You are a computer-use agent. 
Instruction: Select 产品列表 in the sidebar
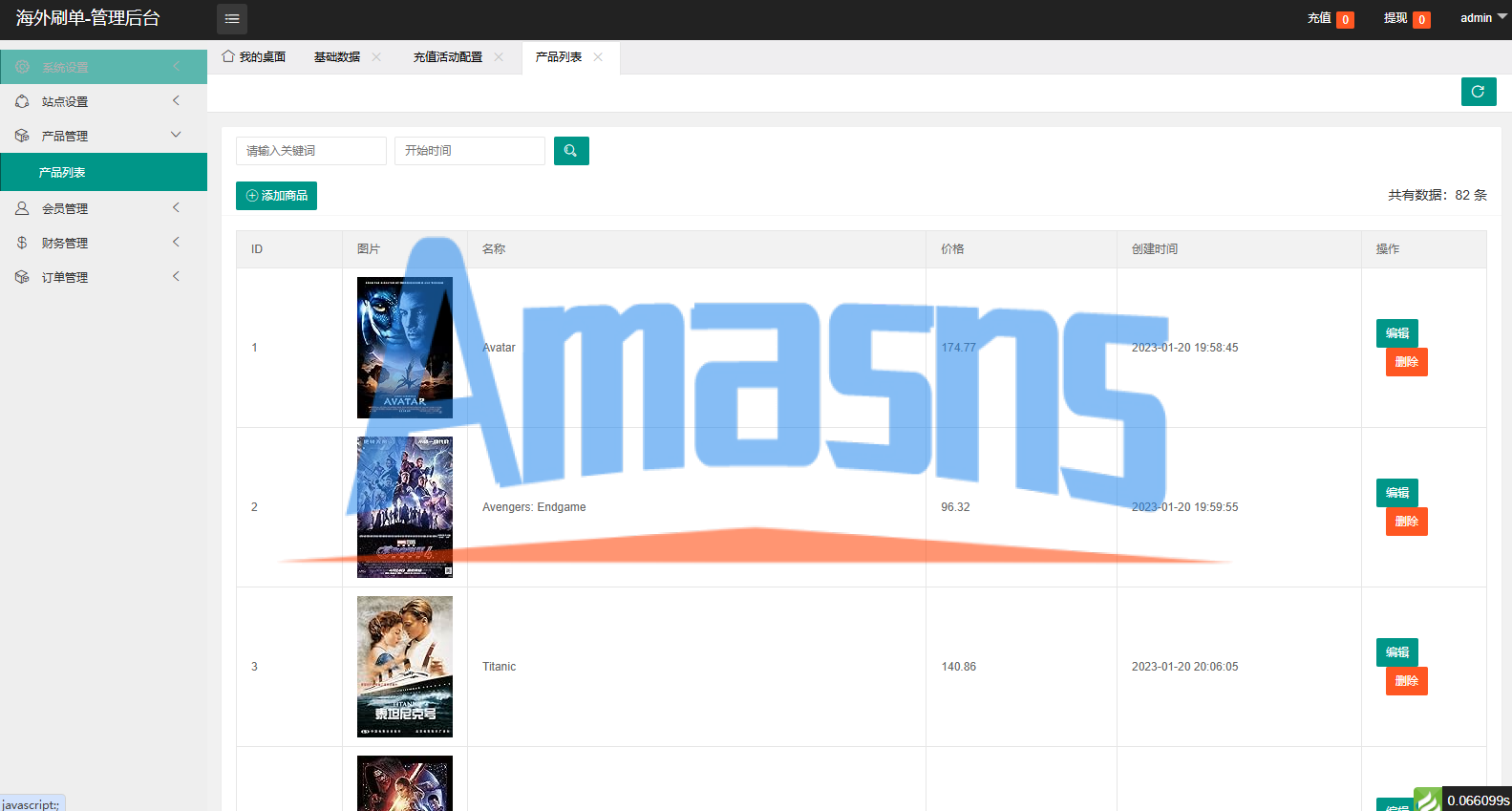click(103, 172)
